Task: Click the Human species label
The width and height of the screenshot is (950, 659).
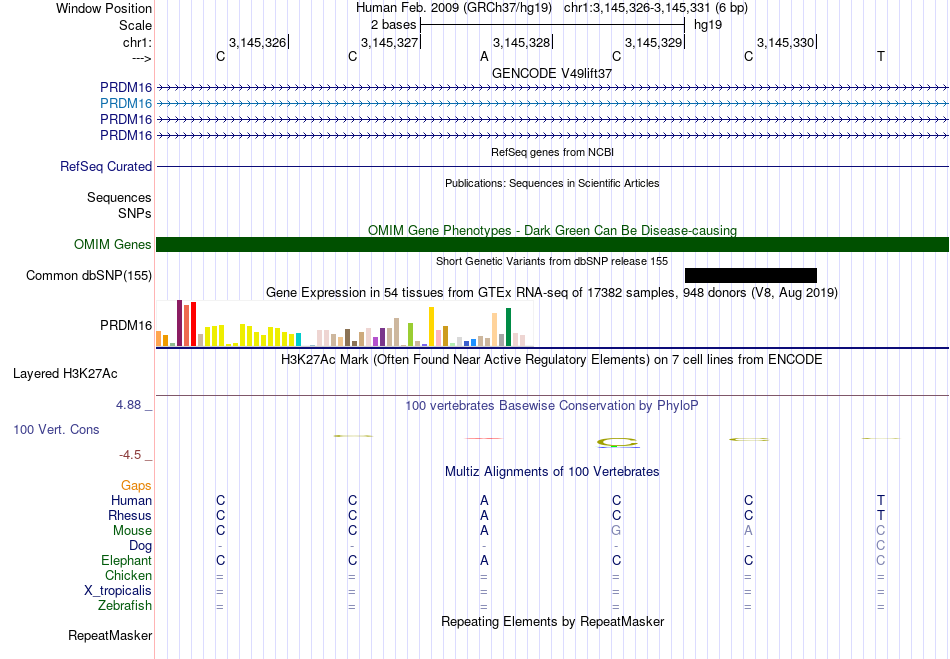Action: click(x=131, y=500)
